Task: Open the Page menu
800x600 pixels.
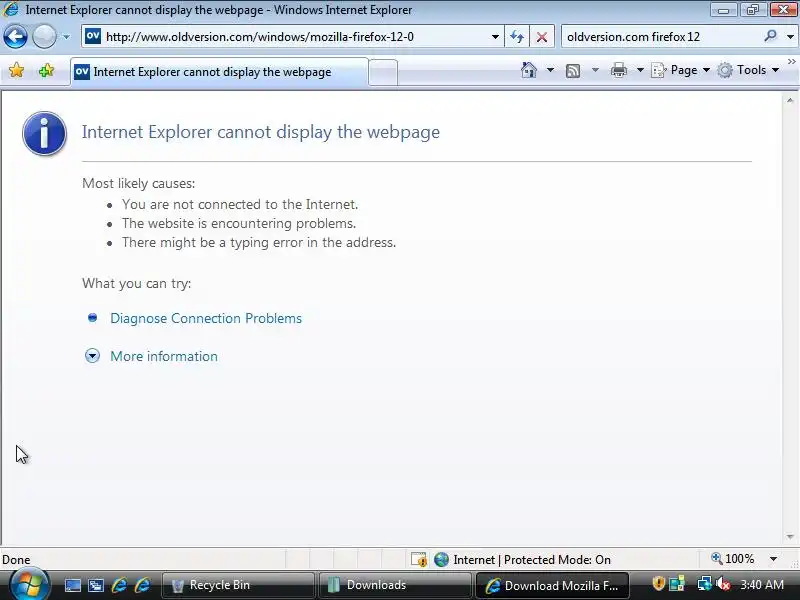Action: click(681, 70)
